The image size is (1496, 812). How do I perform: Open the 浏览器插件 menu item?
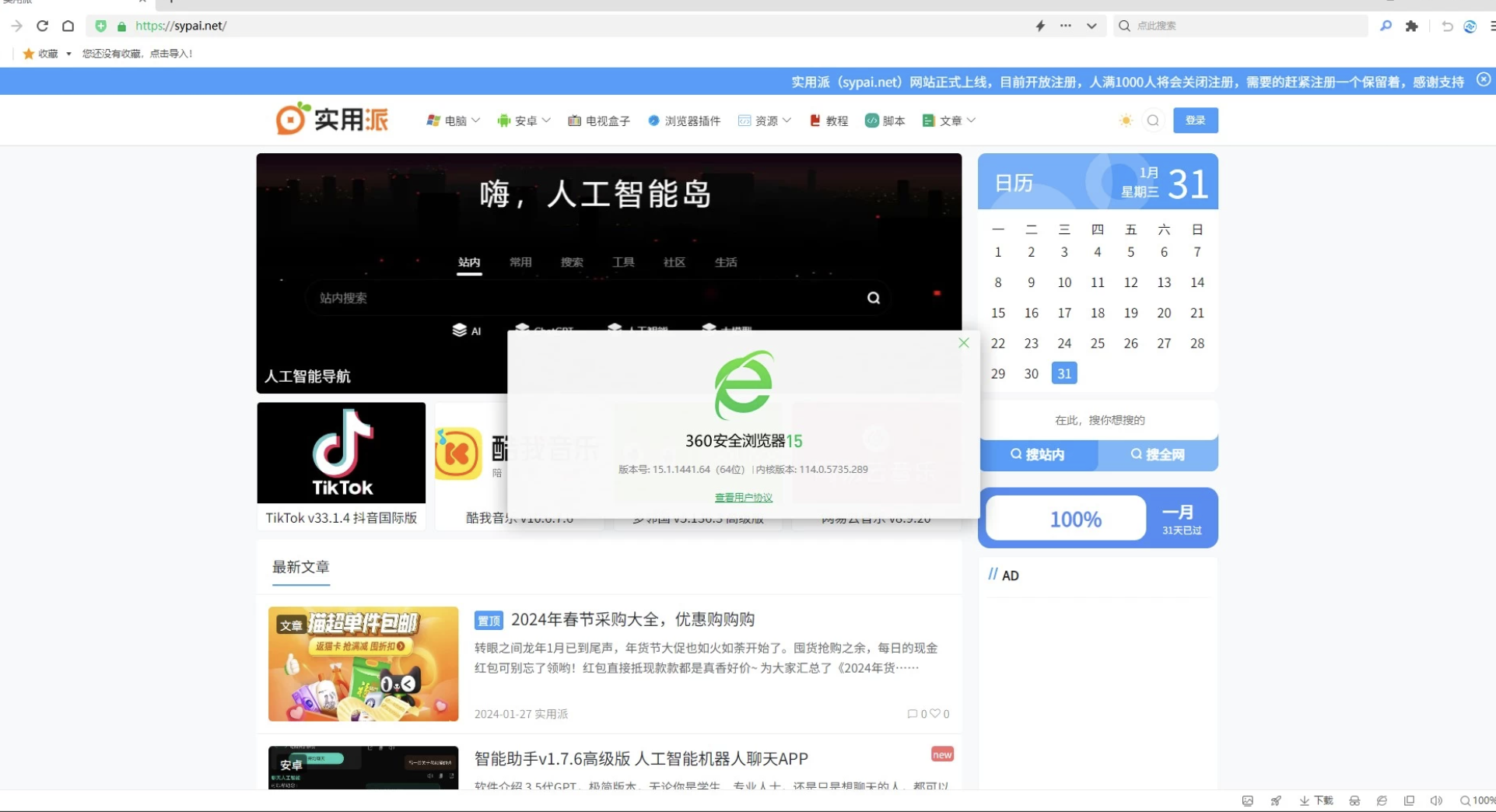[x=684, y=121]
